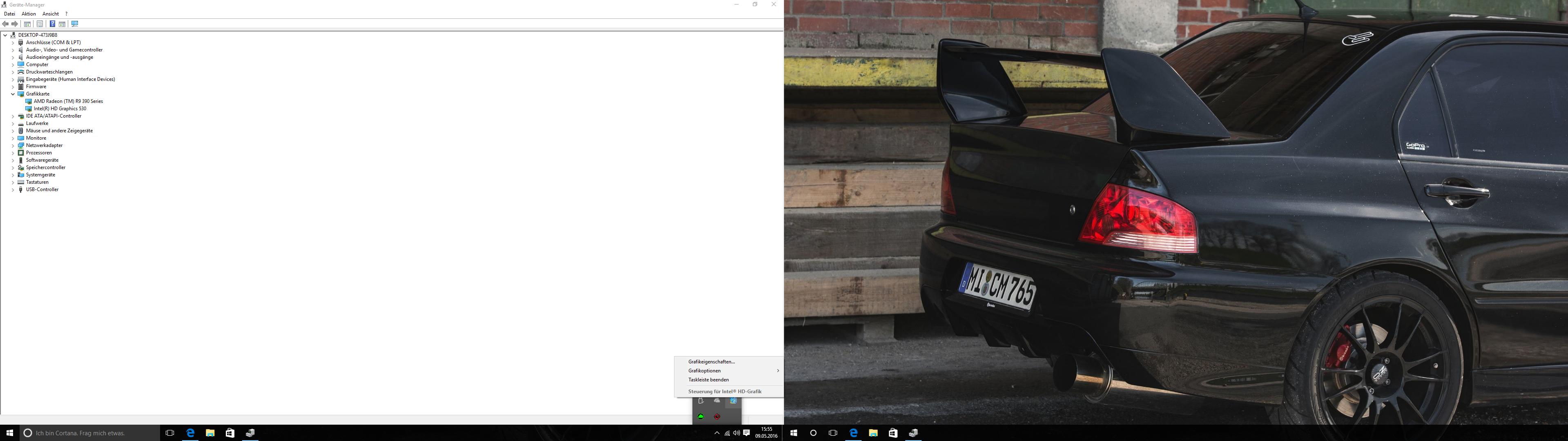Click the properties sheet toolbar icon
The height and width of the screenshot is (441, 1568).
coord(40,24)
